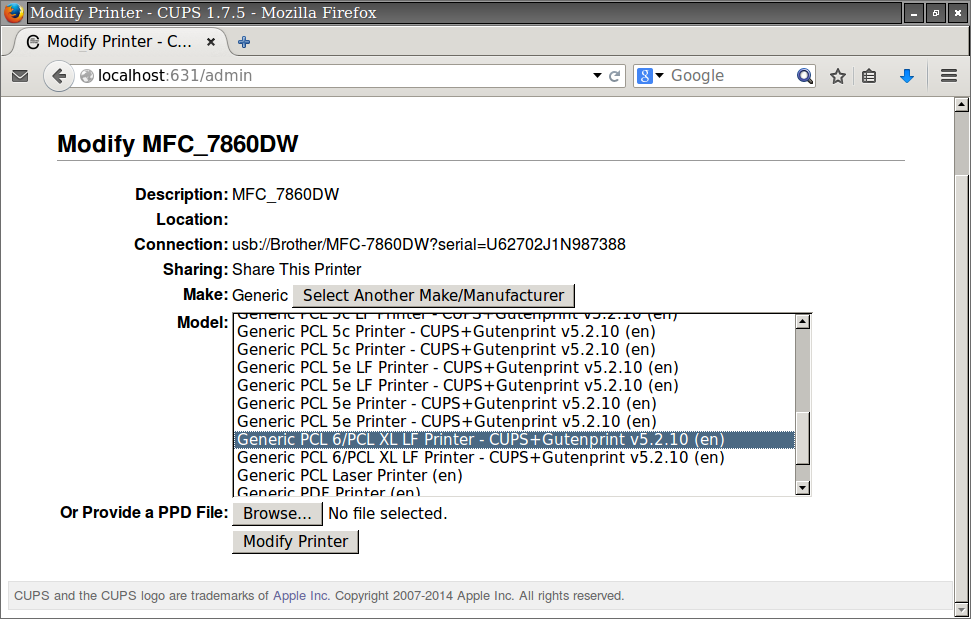Viewport: 971px width, 619px height.
Task: Open the URL history dropdown arrow
Action: coord(597,76)
